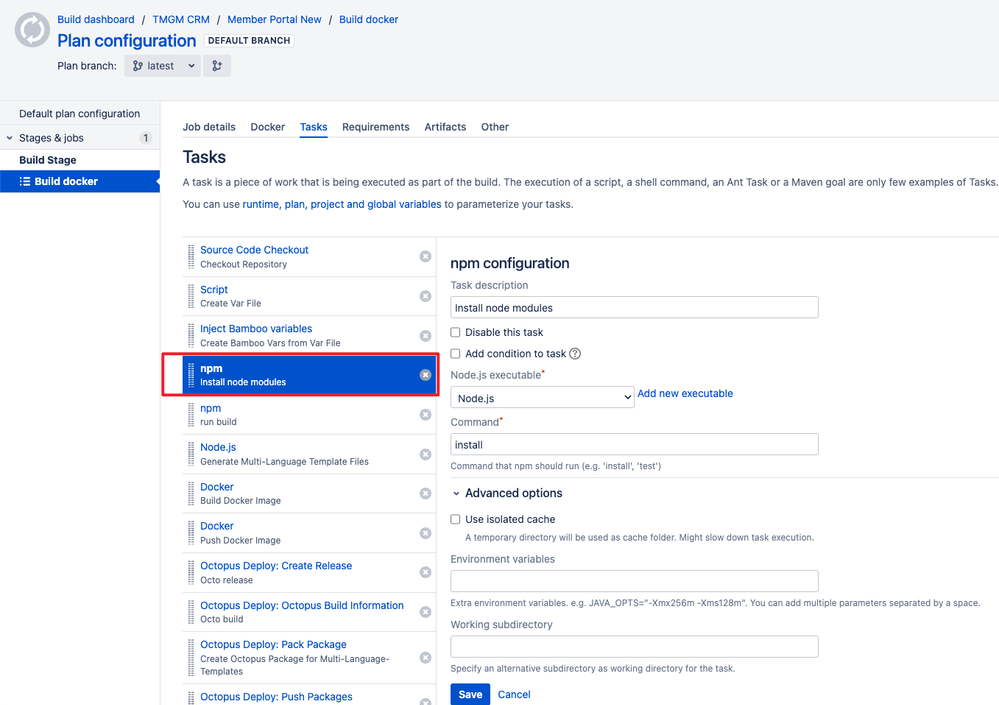This screenshot has height=705, width=999.
Task: Click in the Working subdirectory field
Action: [634, 646]
